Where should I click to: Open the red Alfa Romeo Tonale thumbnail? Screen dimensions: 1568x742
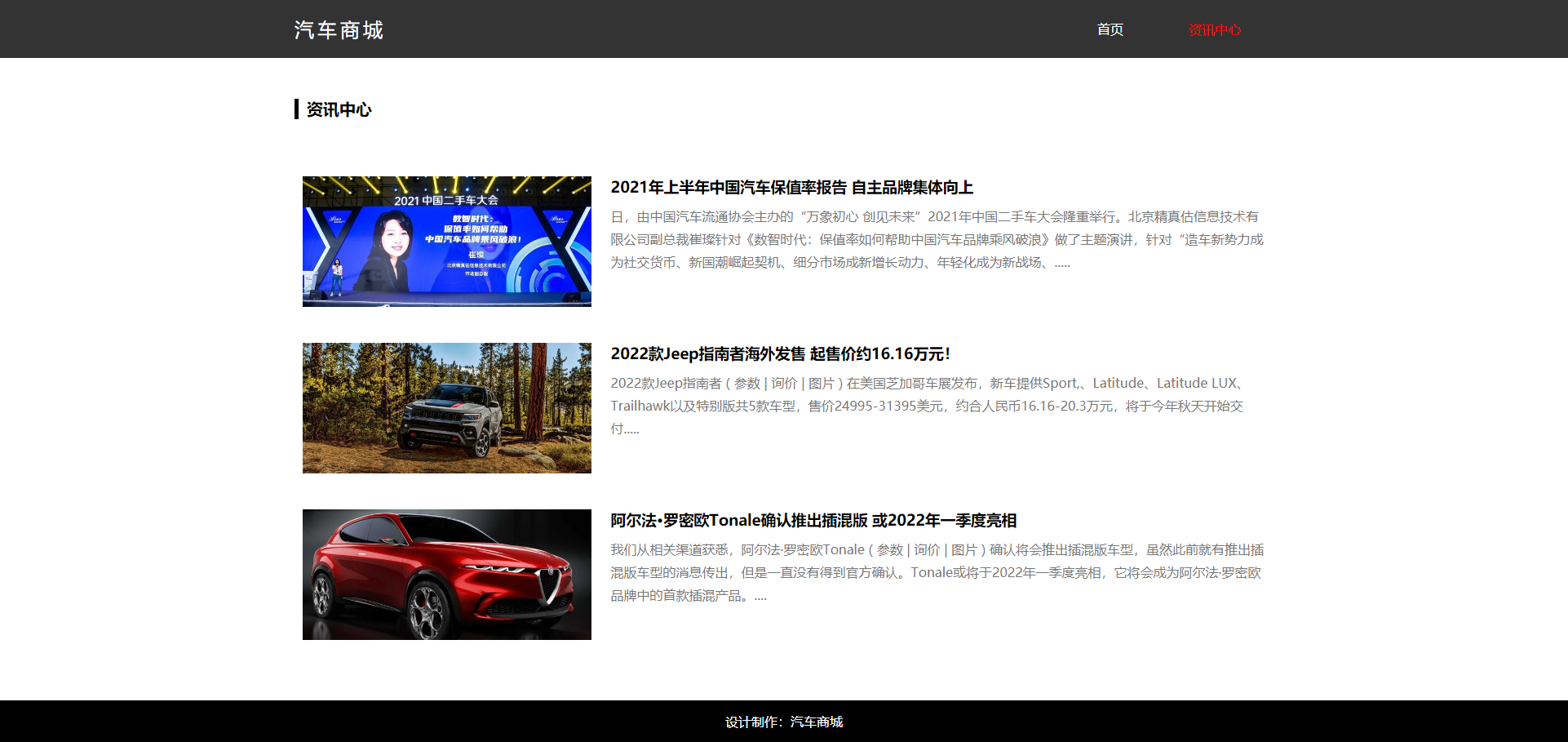447,575
